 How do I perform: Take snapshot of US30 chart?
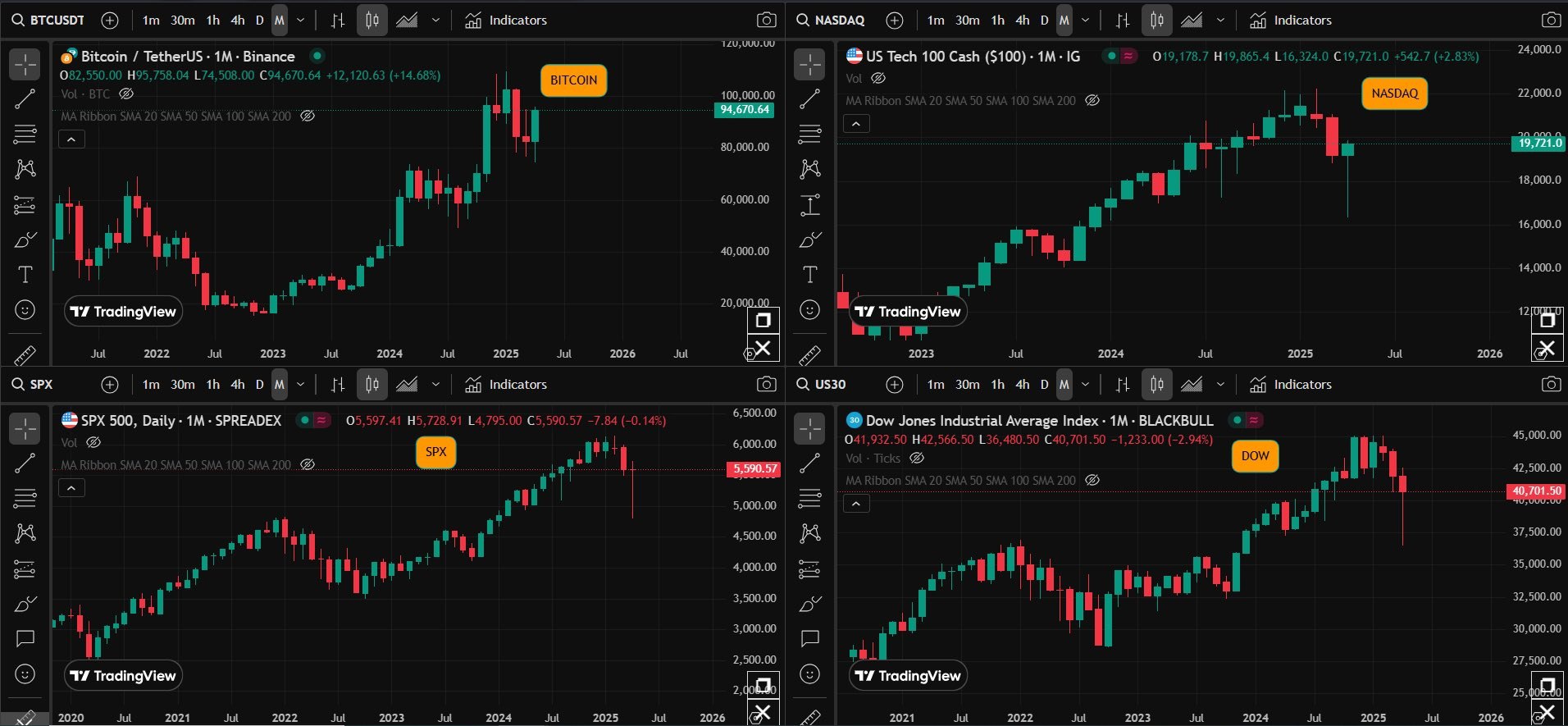coord(1551,384)
